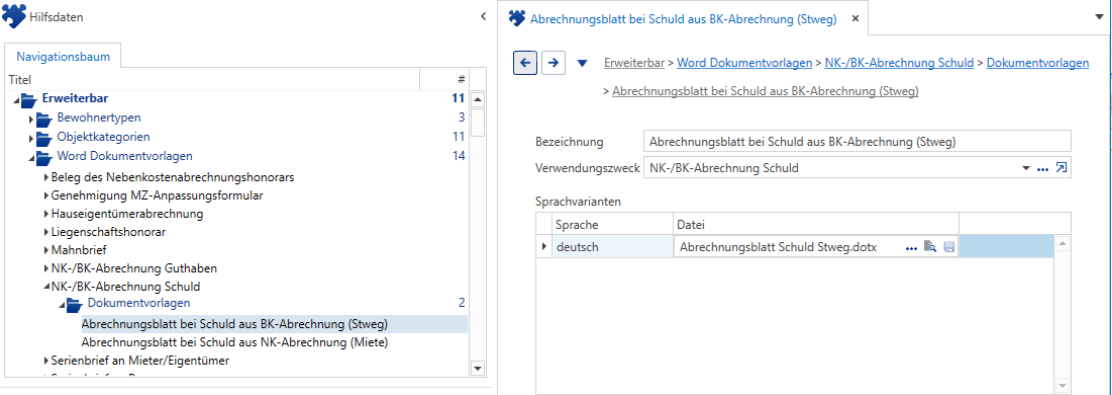Screen dimensions: 1112x395
Task: Navigate back with the left arrow button
Action: pyautogui.click(x=525, y=62)
